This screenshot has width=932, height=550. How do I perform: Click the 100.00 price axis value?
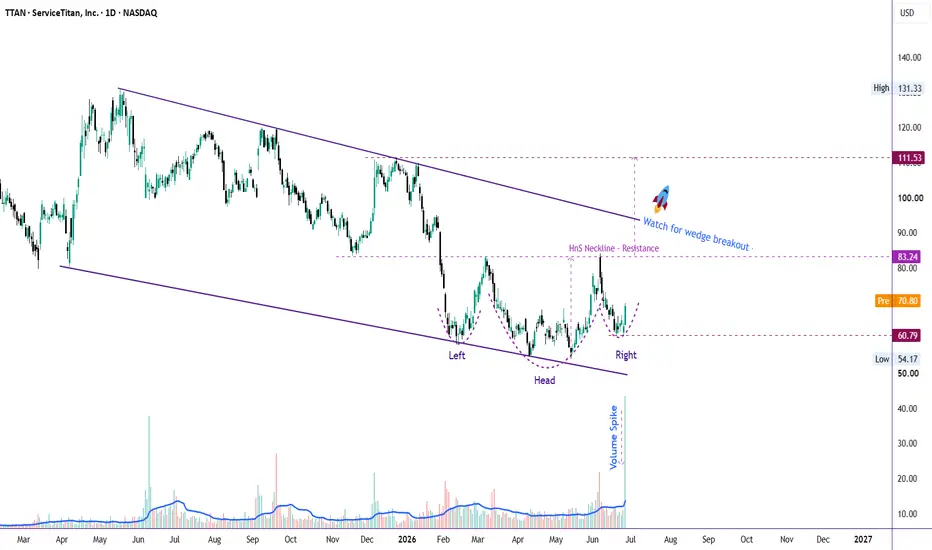pos(909,198)
